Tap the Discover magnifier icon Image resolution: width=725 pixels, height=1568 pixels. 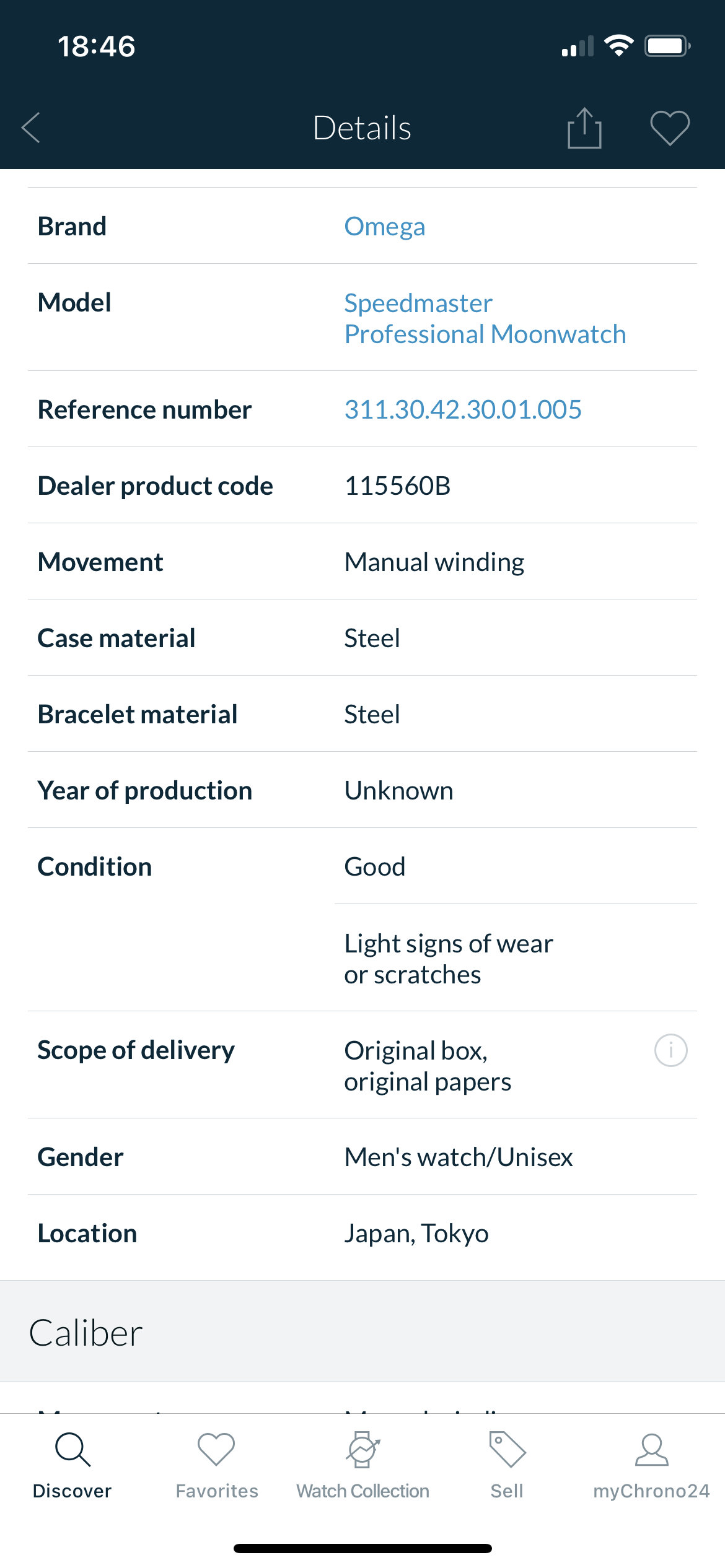(x=72, y=1450)
